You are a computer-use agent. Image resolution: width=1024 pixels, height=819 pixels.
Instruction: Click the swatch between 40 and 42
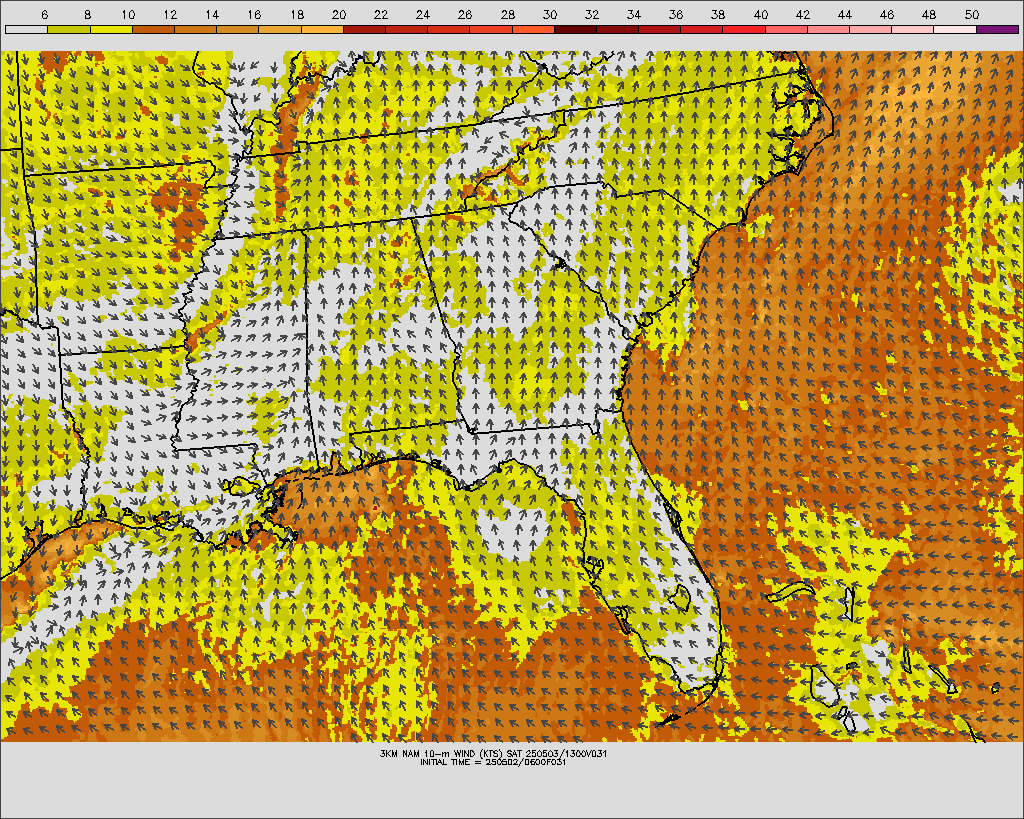pyautogui.click(x=786, y=29)
